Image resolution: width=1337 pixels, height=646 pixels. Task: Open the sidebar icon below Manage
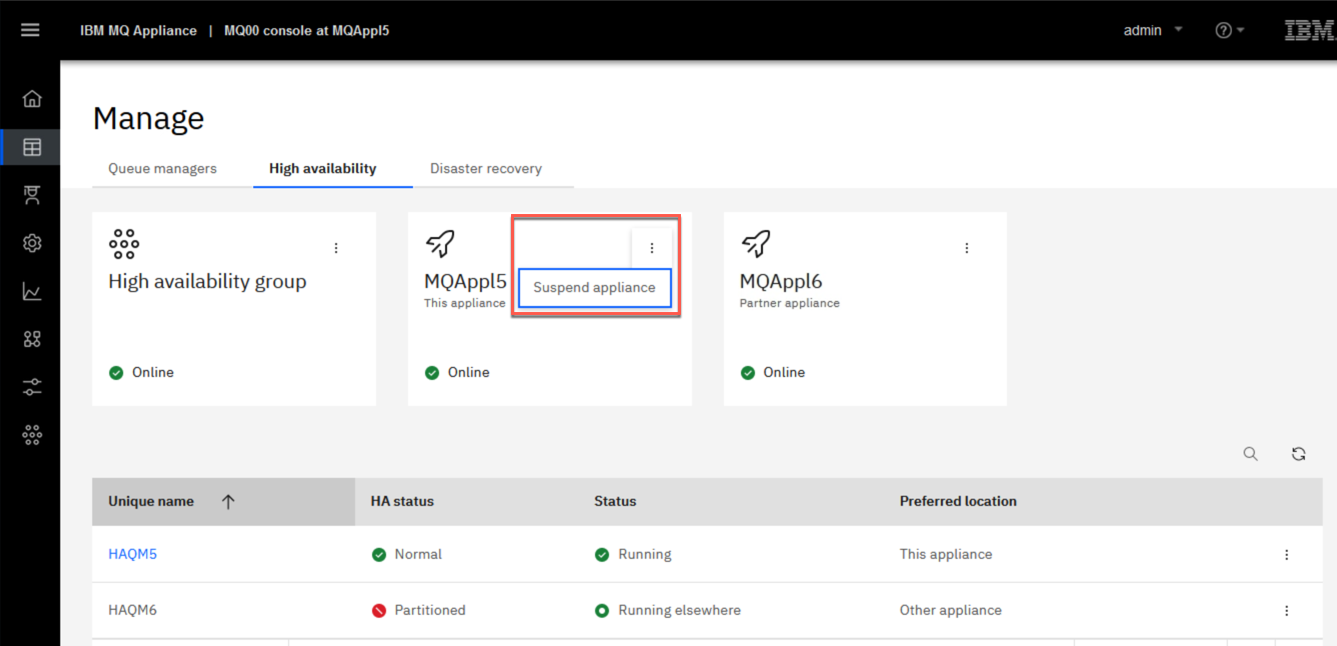32,195
